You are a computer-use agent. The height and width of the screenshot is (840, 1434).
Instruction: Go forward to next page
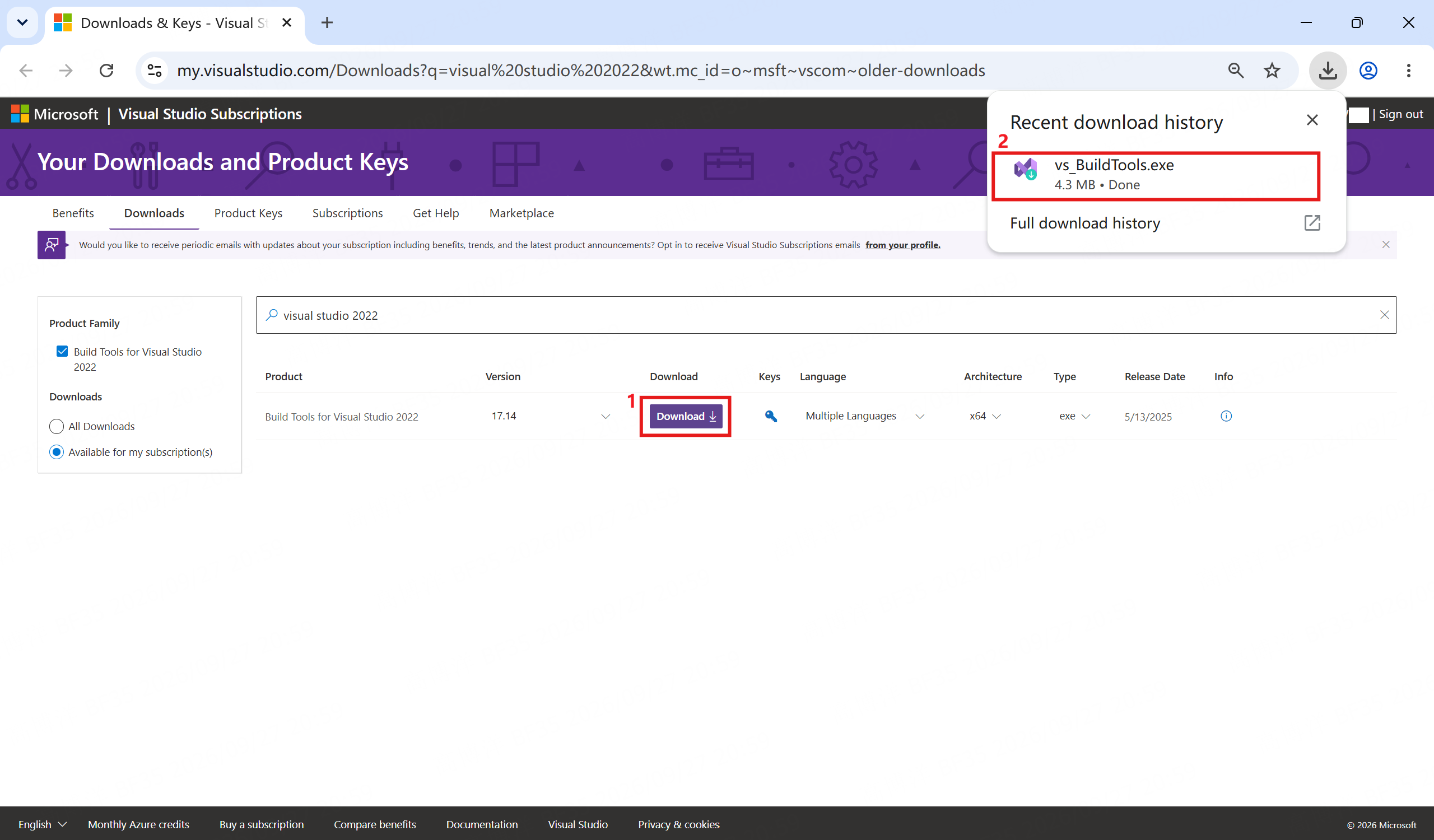(66, 71)
